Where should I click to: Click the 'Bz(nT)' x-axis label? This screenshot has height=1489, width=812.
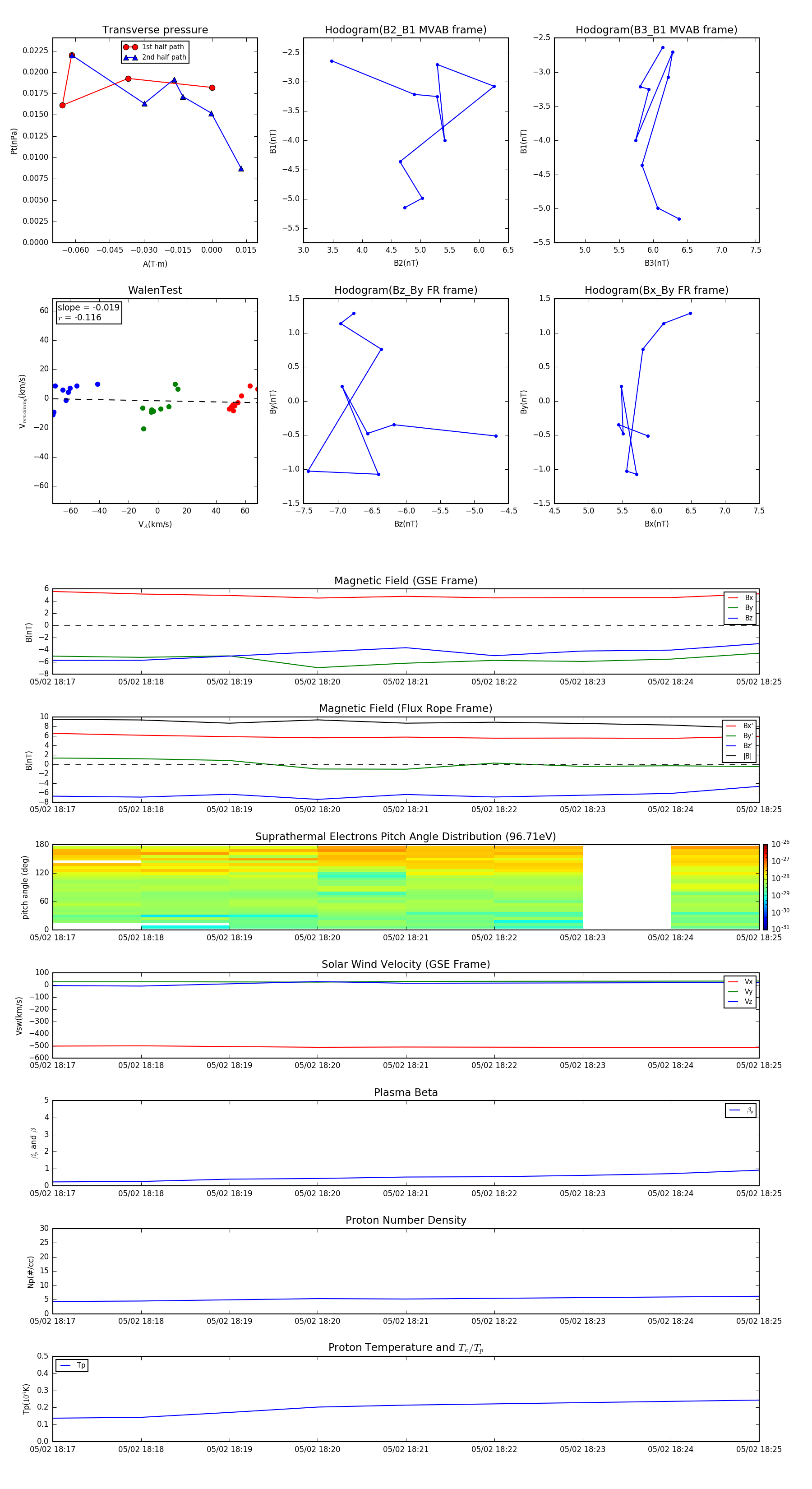(x=406, y=524)
